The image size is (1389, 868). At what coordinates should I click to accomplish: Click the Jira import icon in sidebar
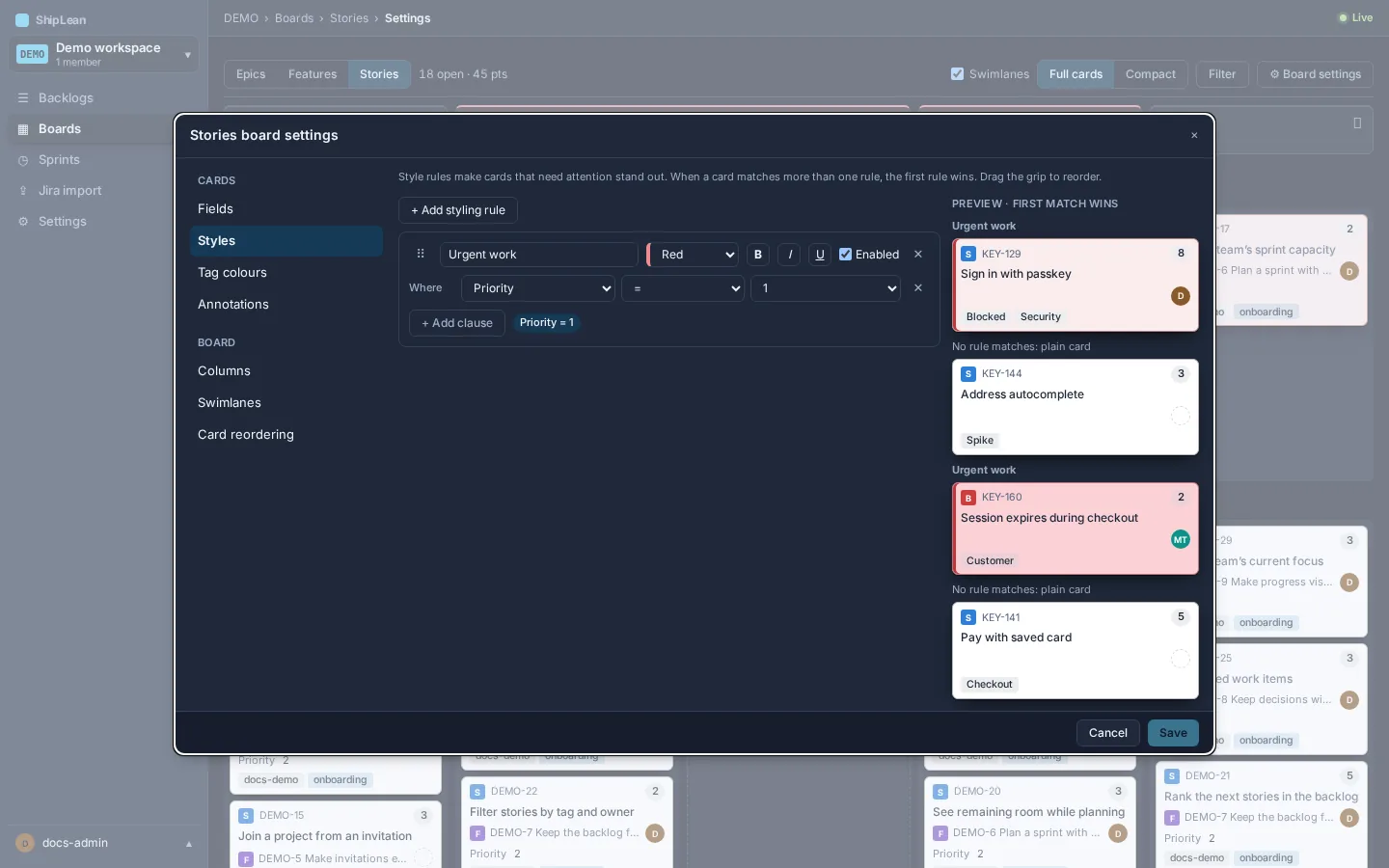23,191
